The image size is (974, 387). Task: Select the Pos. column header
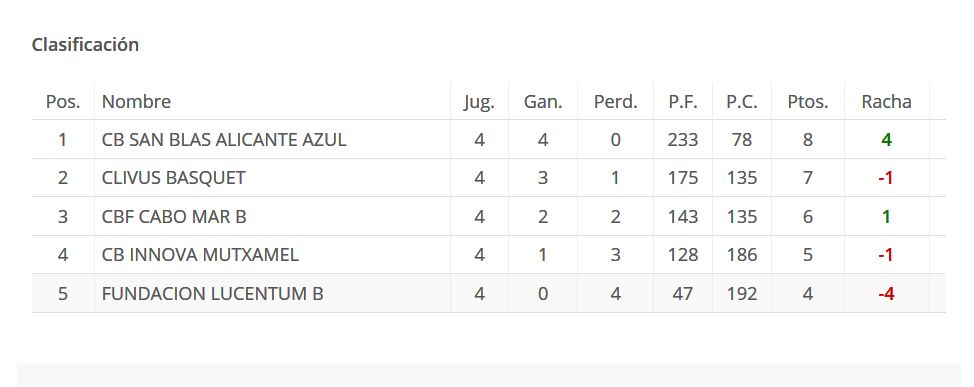(x=63, y=101)
